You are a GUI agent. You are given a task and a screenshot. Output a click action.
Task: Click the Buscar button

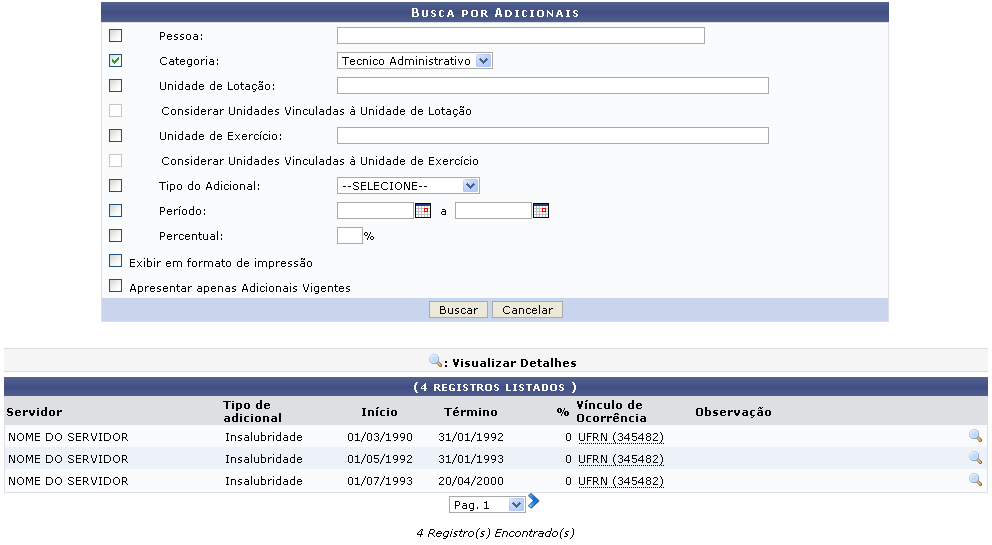pyautogui.click(x=458, y=310)
